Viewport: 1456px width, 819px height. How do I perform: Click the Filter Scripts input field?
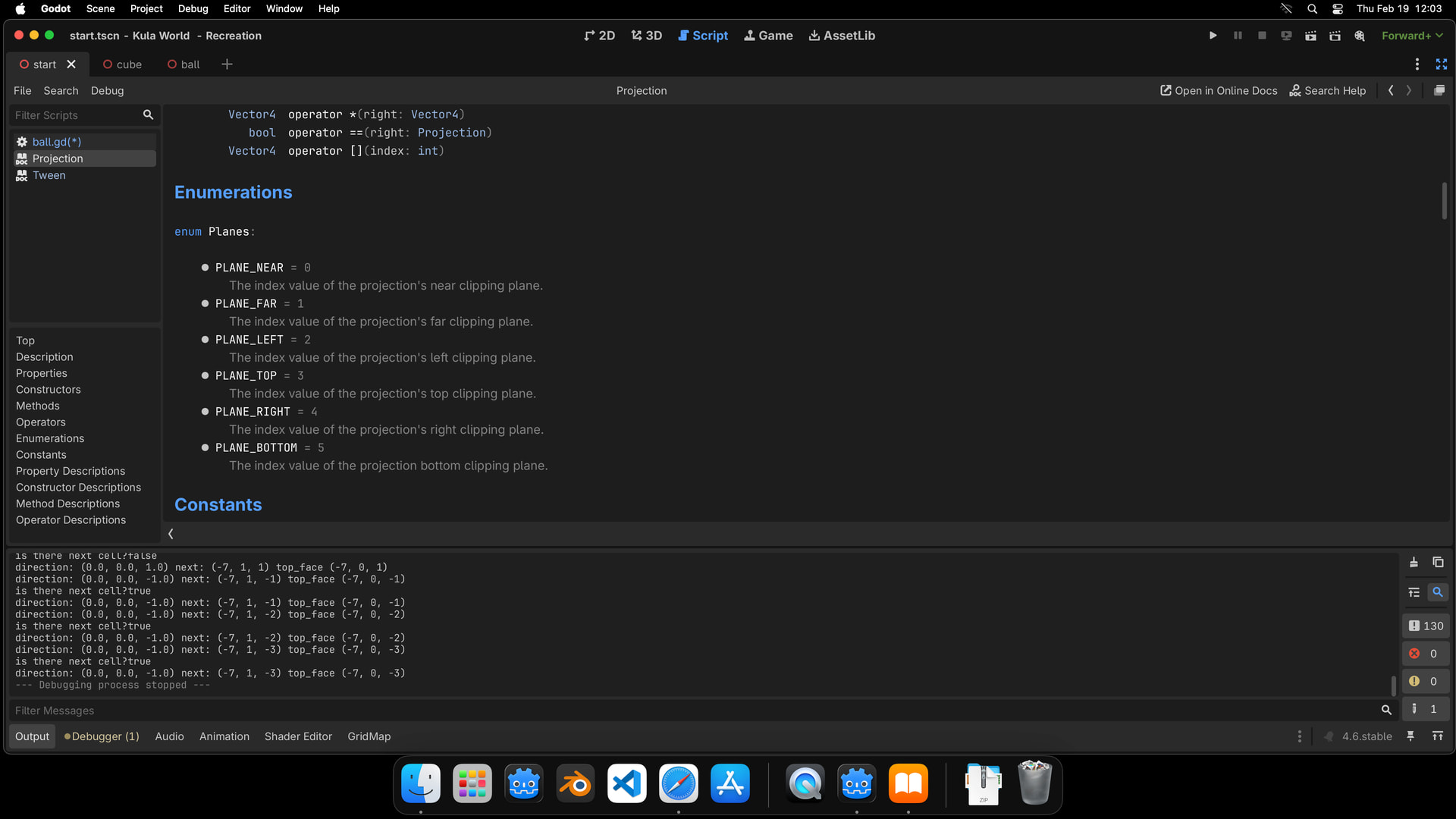click(x=76, y=115)
